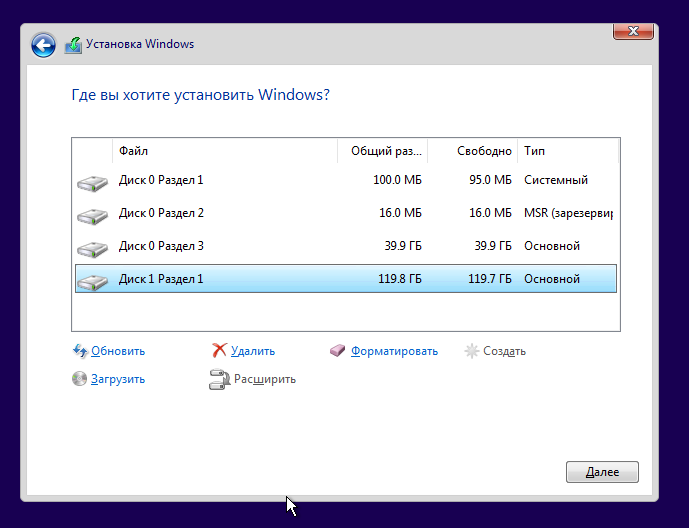Click the 39.9 ГБ total size cell
This screenshot has height=528, width=689.
tap(403, 246)
